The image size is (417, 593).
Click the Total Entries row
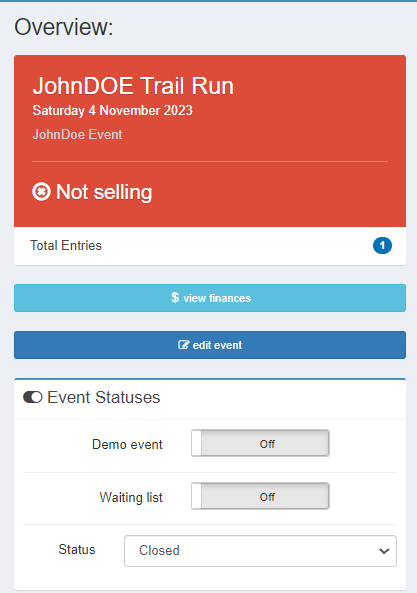[210, 246]
